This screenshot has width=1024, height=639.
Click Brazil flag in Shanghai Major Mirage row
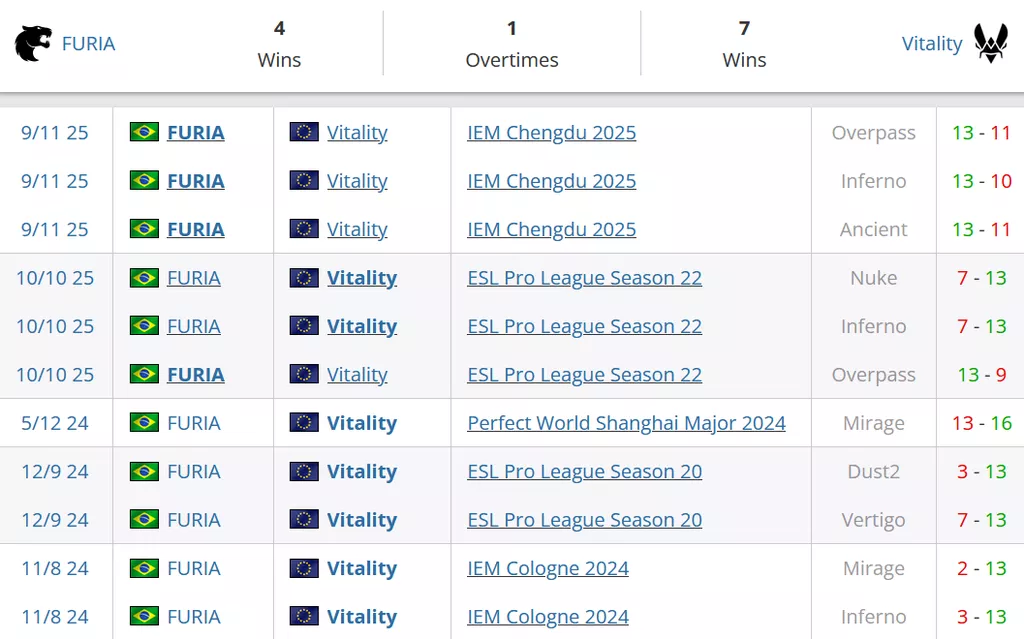[x=144, y=423]
